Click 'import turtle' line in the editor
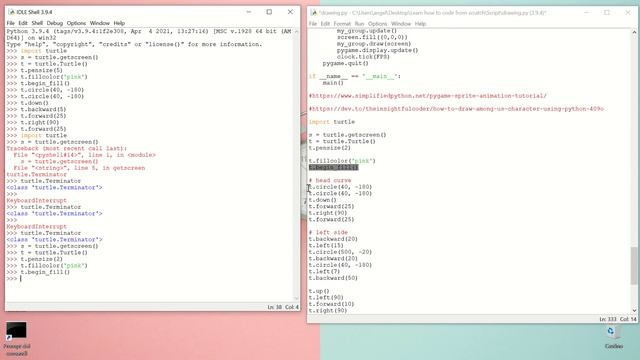The width and height of the screenshot is (640, 360). pos(332,122)
